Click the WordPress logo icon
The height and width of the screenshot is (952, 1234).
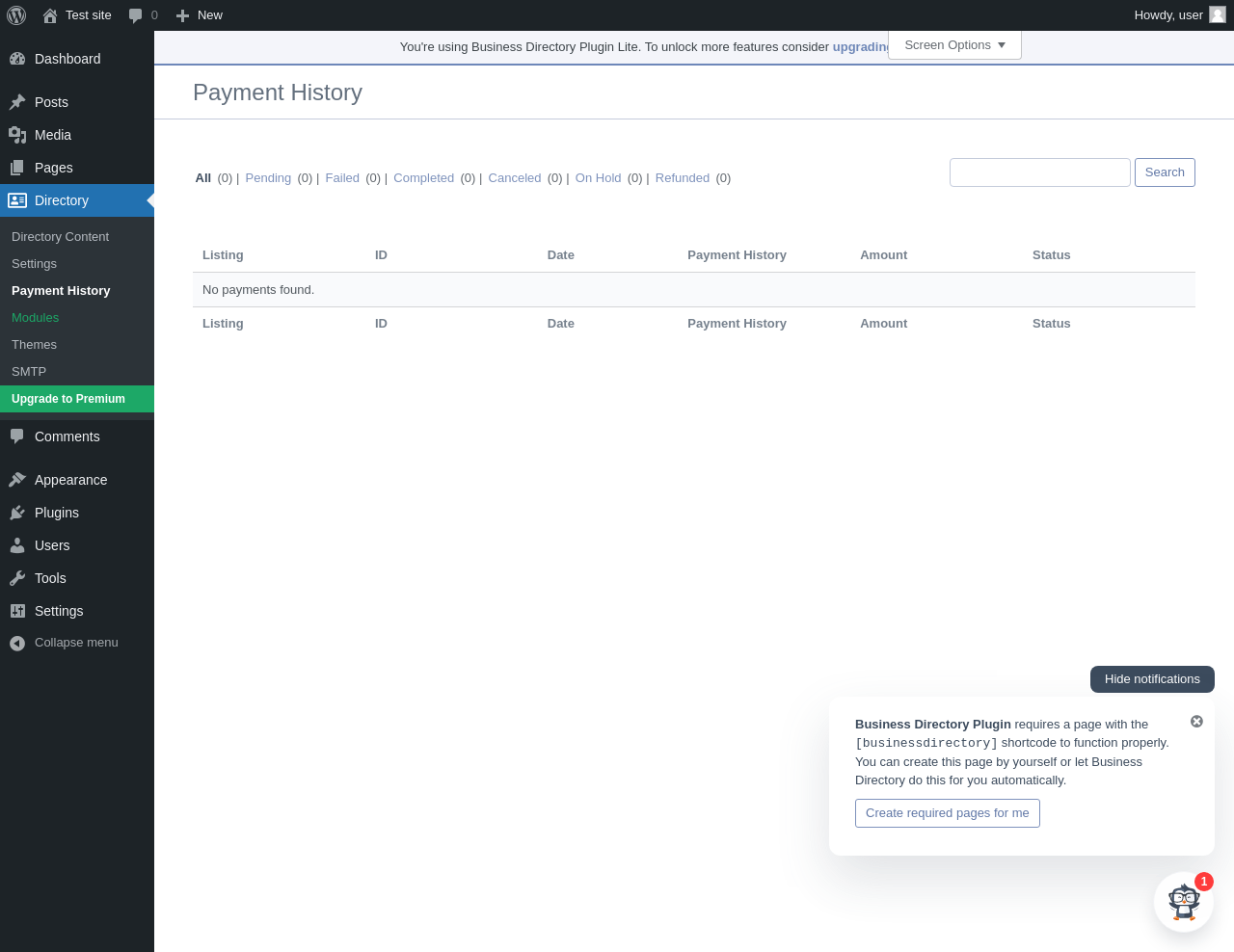(x=16, y=15)
